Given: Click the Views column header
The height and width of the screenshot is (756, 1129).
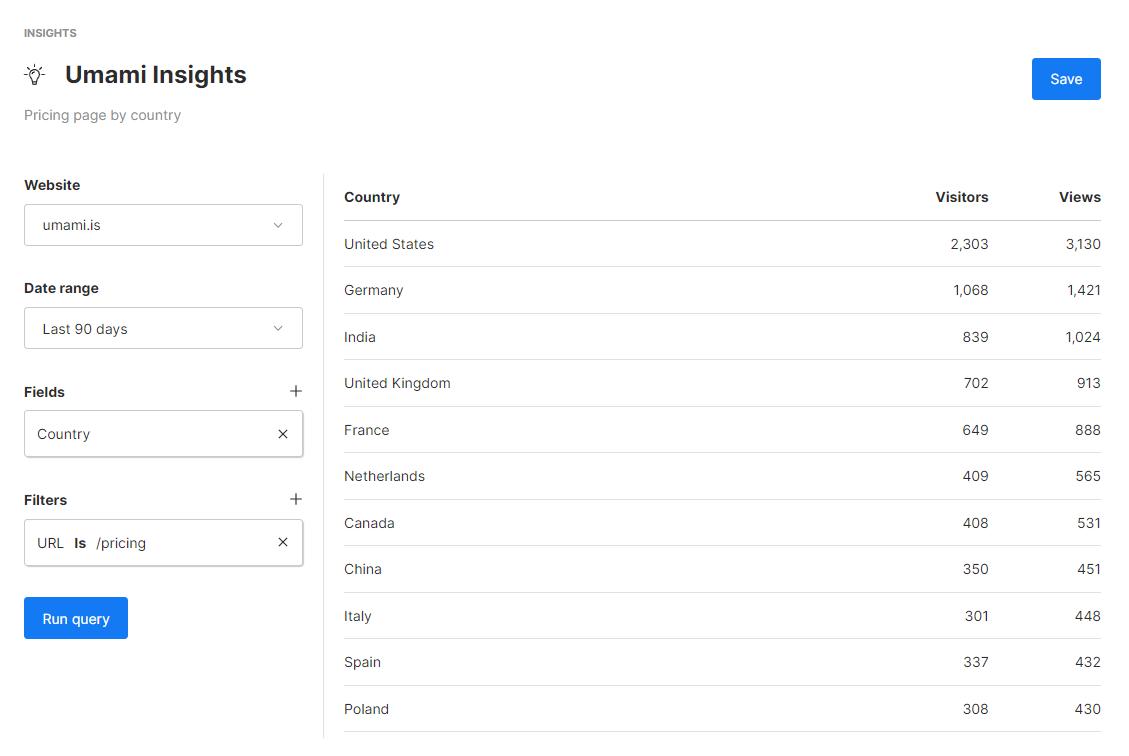Looking at the screenshot, I should pos(1079,197).
